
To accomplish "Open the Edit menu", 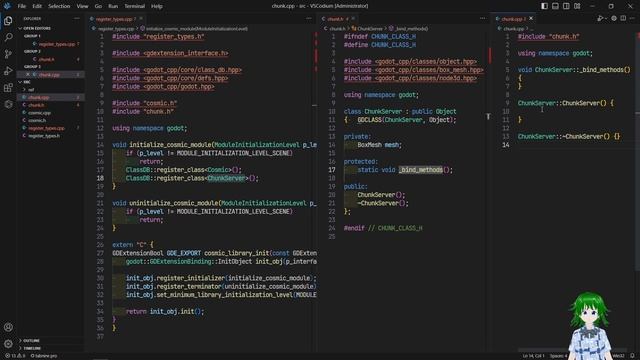I will 37,6.
